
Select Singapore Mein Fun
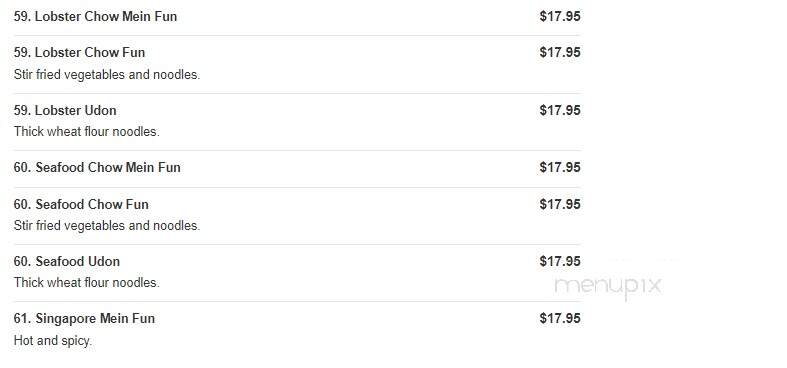84,318
